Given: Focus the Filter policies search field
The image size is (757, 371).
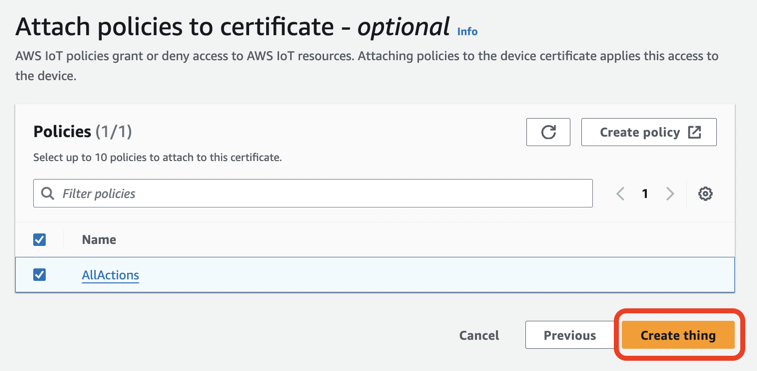Looking at the screenshot, I should 313,194.
